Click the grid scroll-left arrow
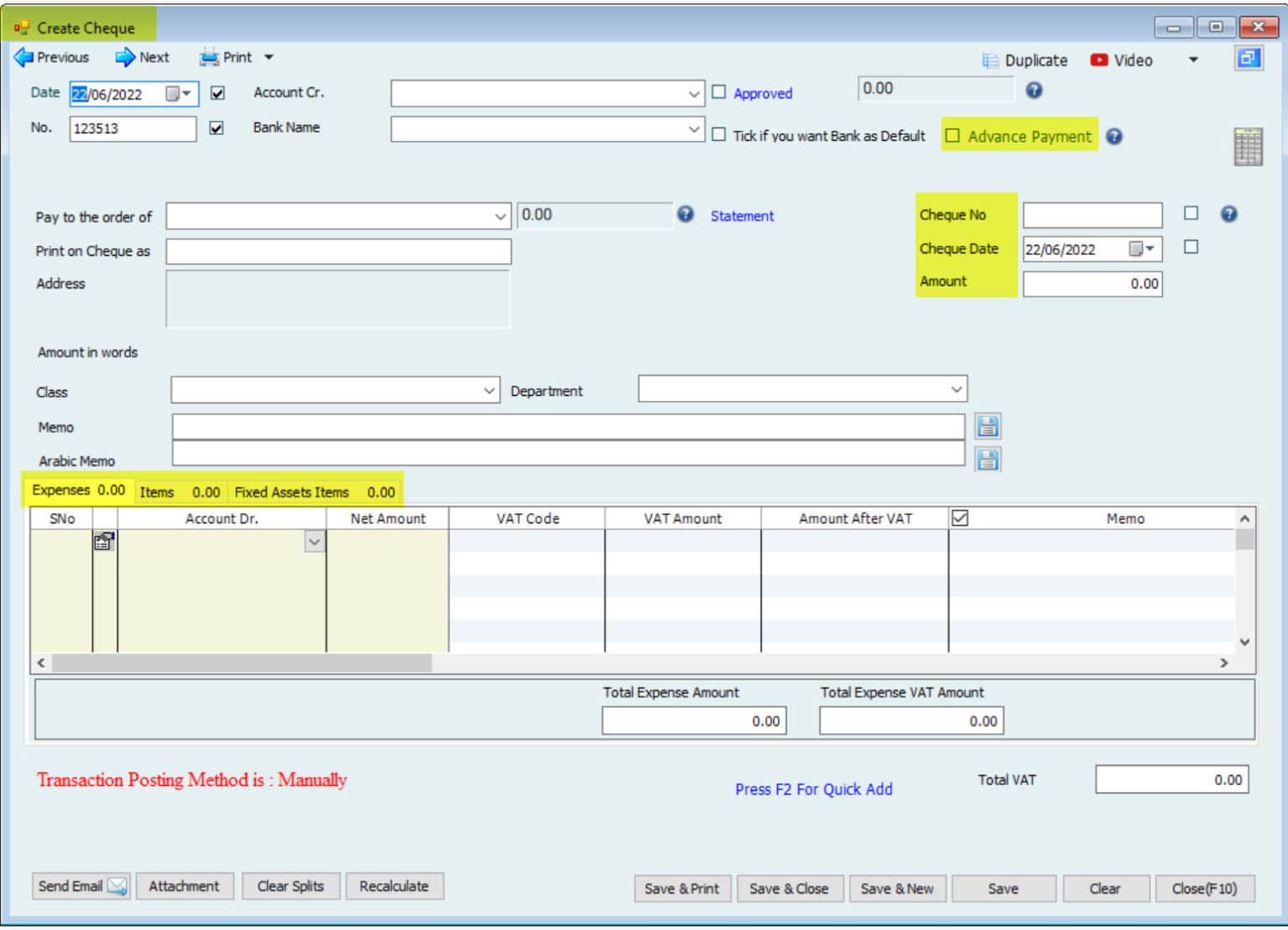 [41, 662]
